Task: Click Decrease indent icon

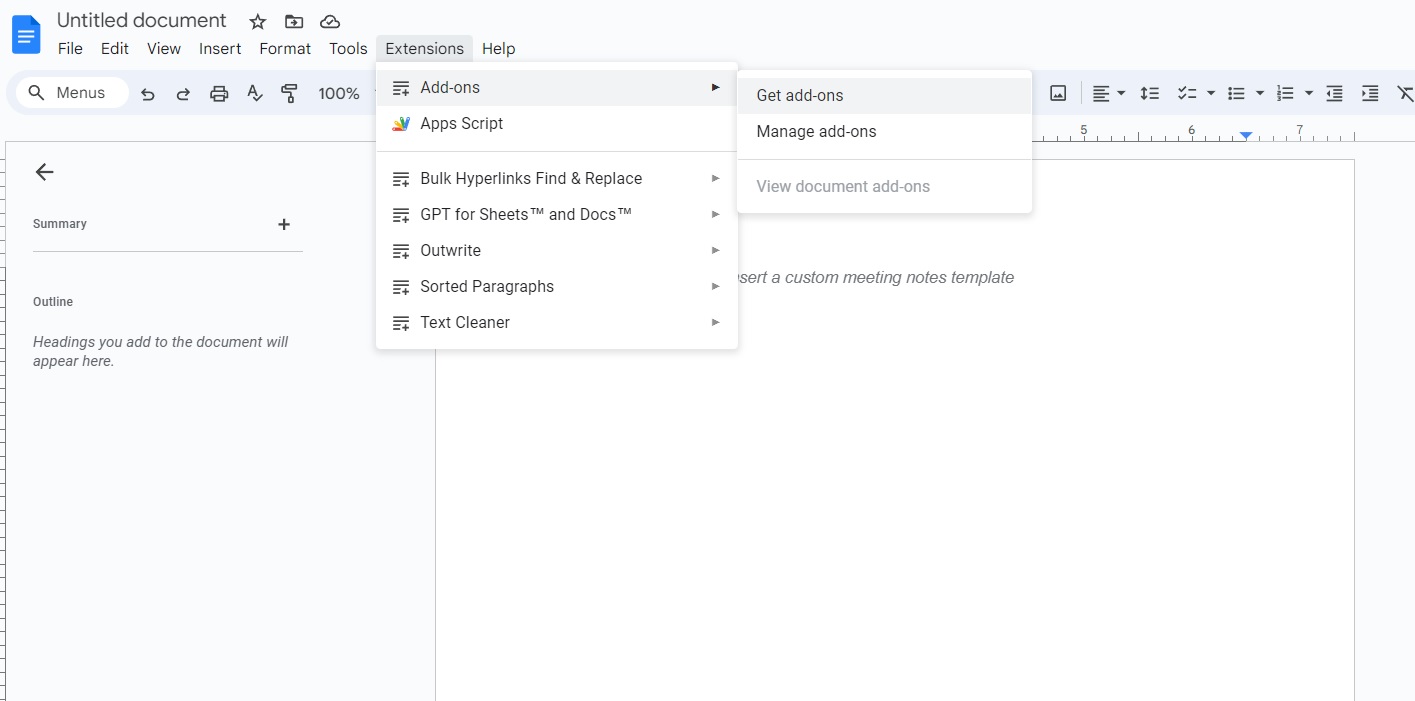Action: click(1334, 93)
